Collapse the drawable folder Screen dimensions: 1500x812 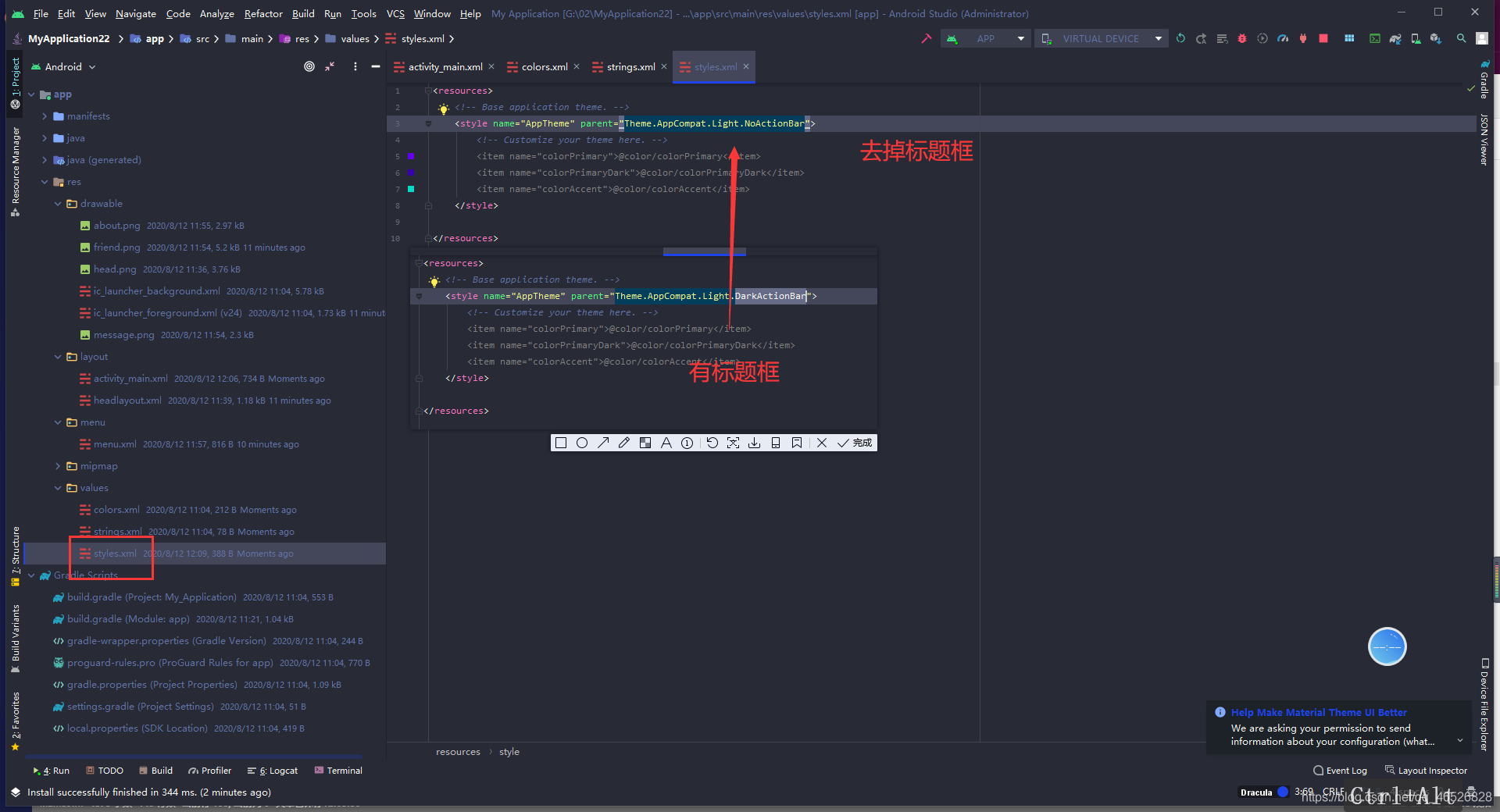[x=58, y=204]
